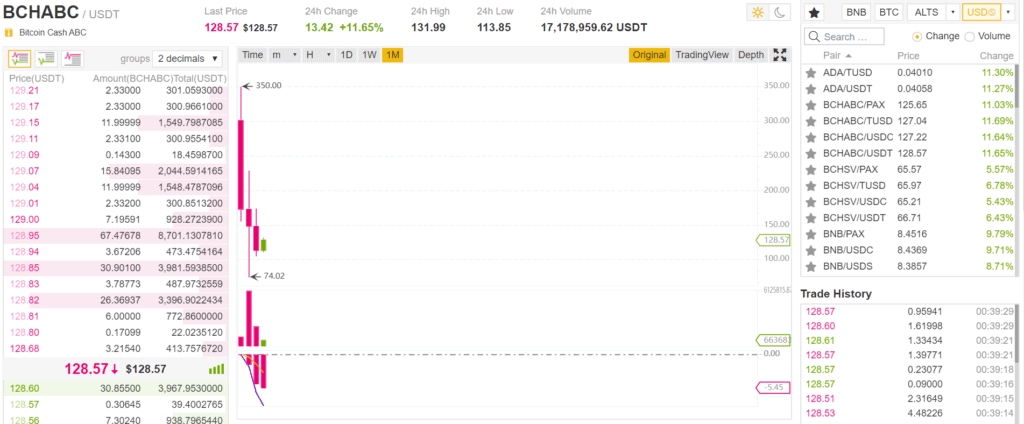Open the minutes interval dropdown
The height and width of the screenshot is (424, 1024).
pos(284,55)
